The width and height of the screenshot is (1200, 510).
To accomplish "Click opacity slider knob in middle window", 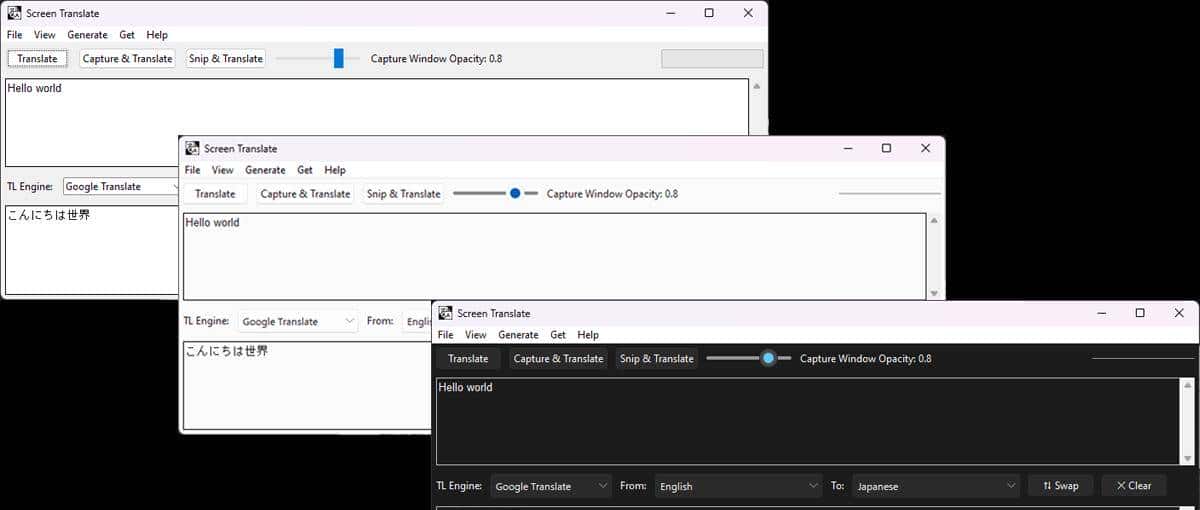I will pyautogui.click(x=515, y=193).
